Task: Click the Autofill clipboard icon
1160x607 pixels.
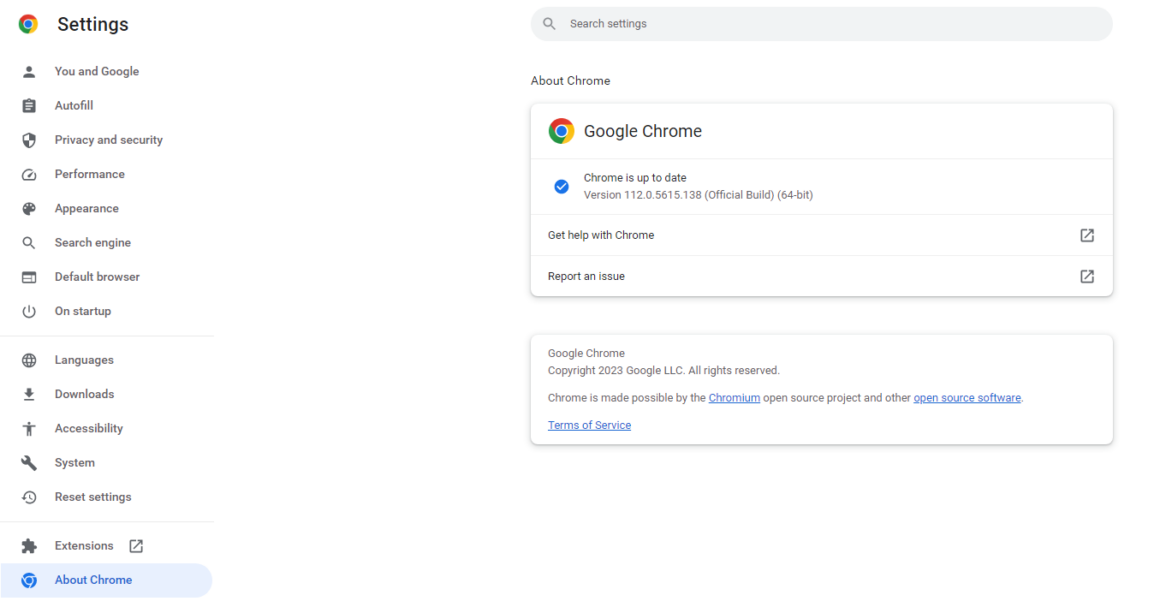Action: (29, 106)
